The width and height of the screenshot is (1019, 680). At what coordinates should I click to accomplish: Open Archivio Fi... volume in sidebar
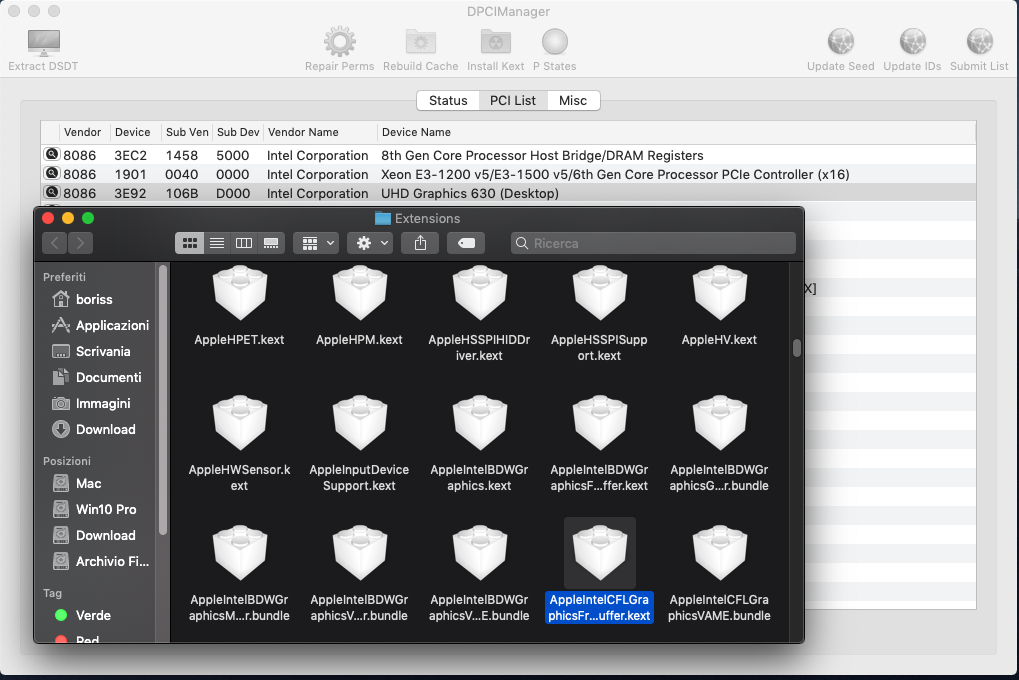[x=101, y=562]
